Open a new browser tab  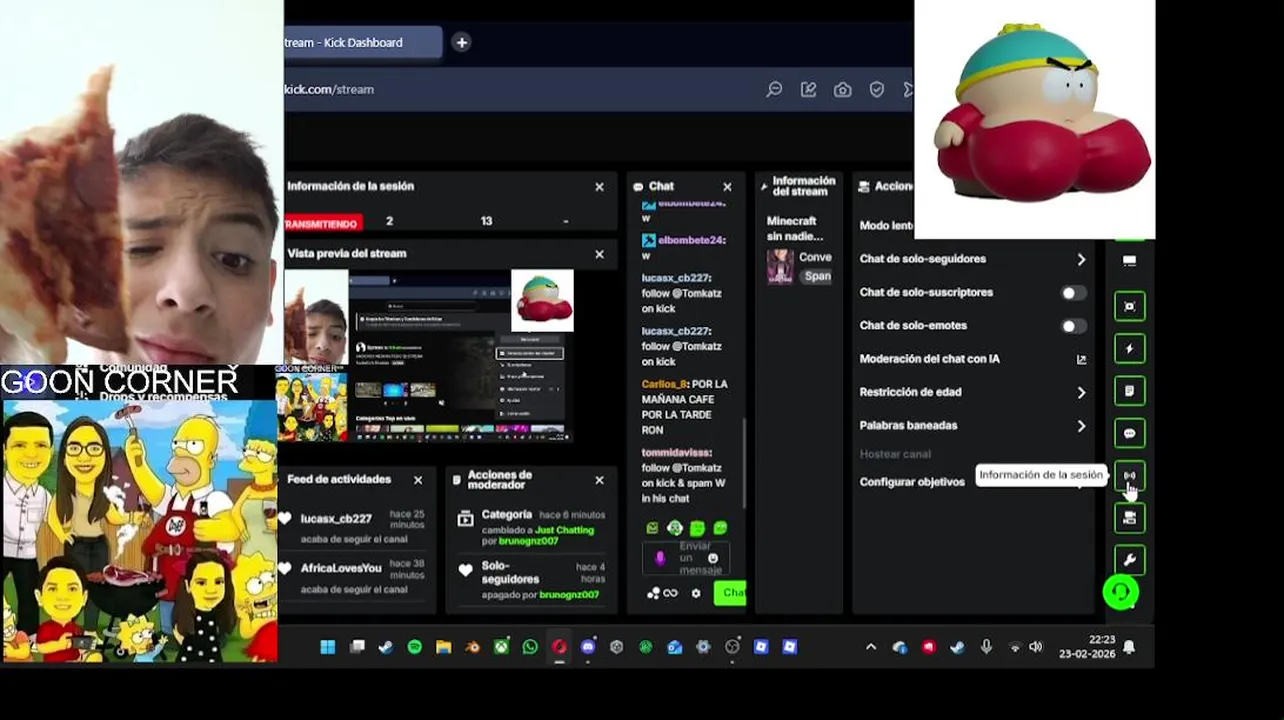coord(461,42)
